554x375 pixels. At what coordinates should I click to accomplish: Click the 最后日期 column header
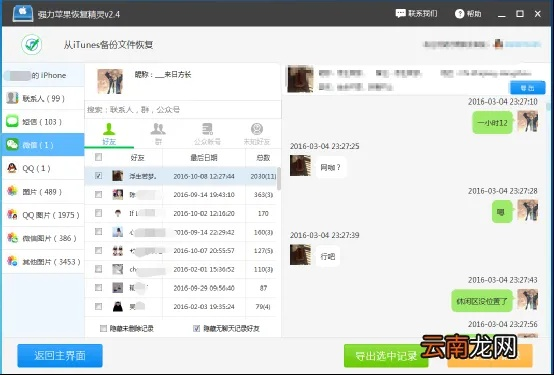204,158
